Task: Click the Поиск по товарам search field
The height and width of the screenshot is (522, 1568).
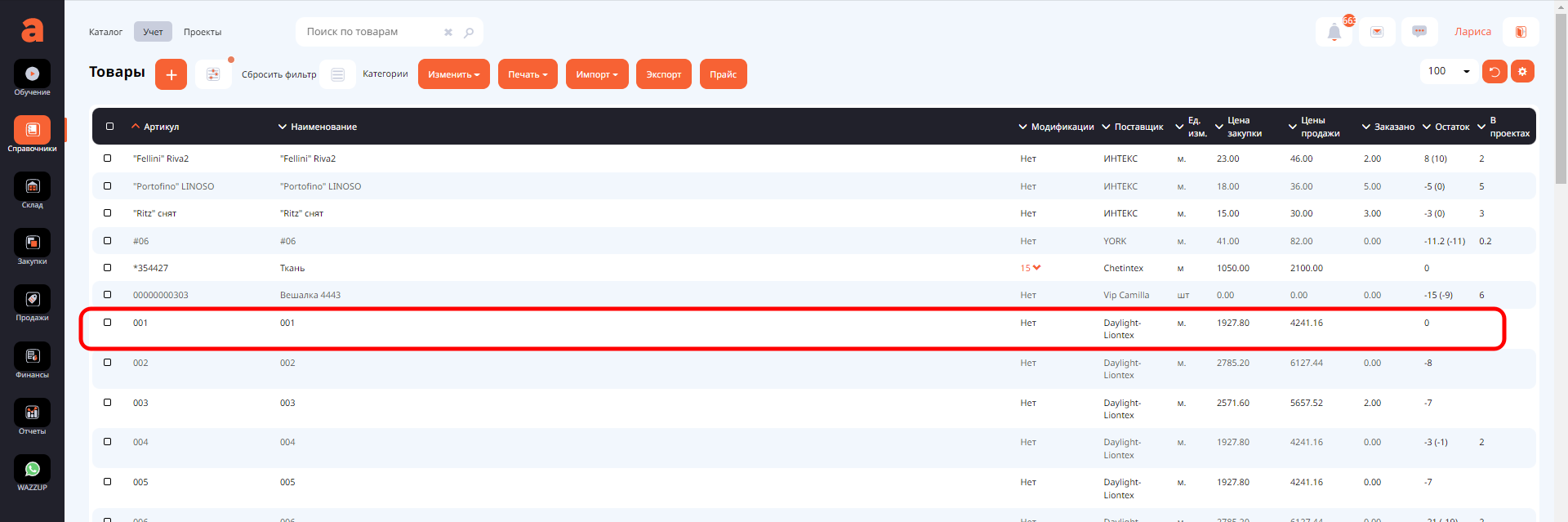Action: pos(372,32)
